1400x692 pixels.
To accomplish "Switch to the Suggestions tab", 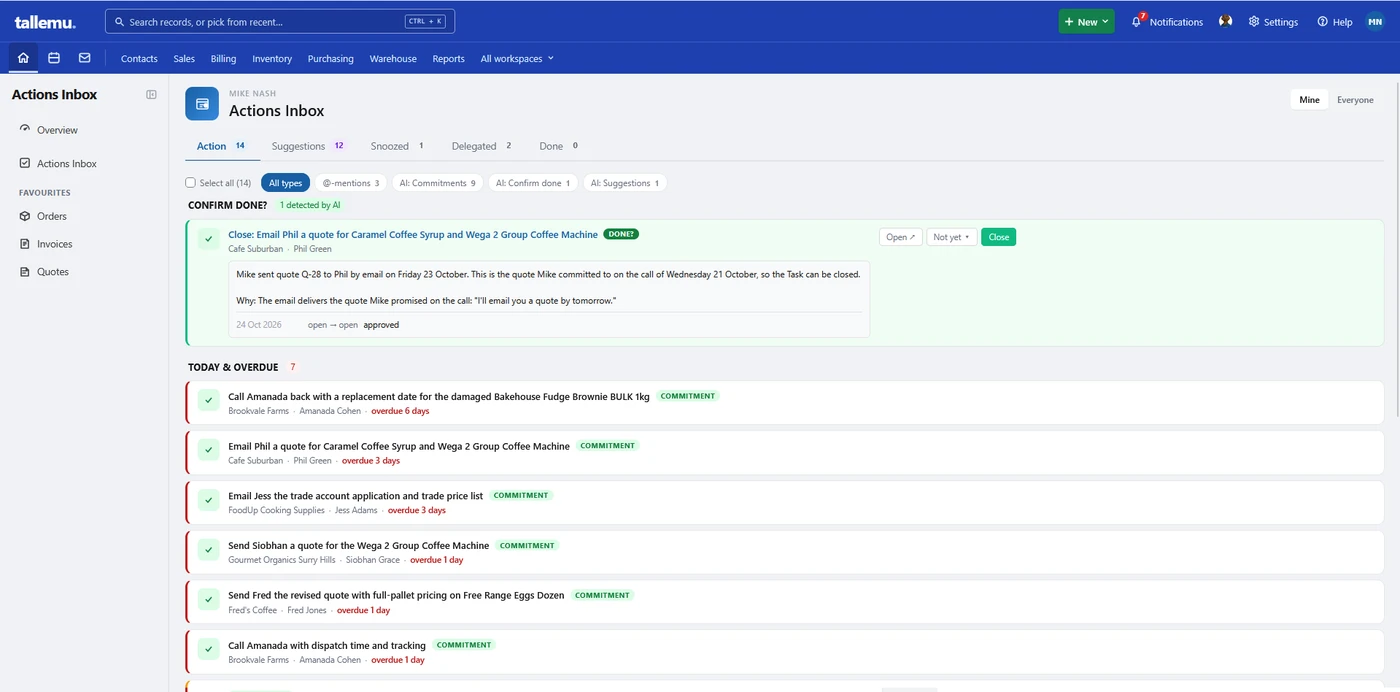I will 307,146.
